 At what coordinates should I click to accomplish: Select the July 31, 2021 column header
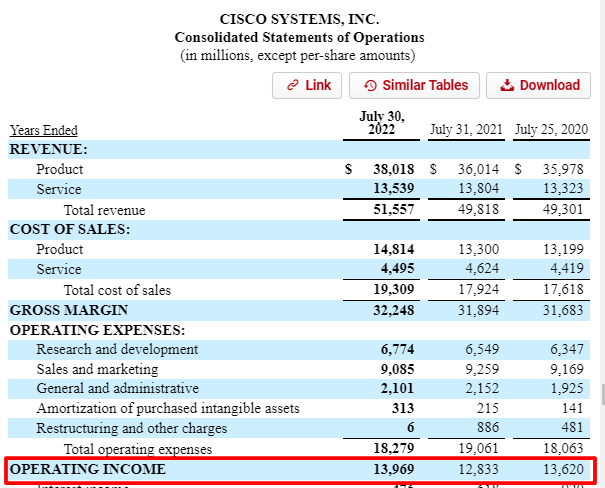click(x=466, y=130)
